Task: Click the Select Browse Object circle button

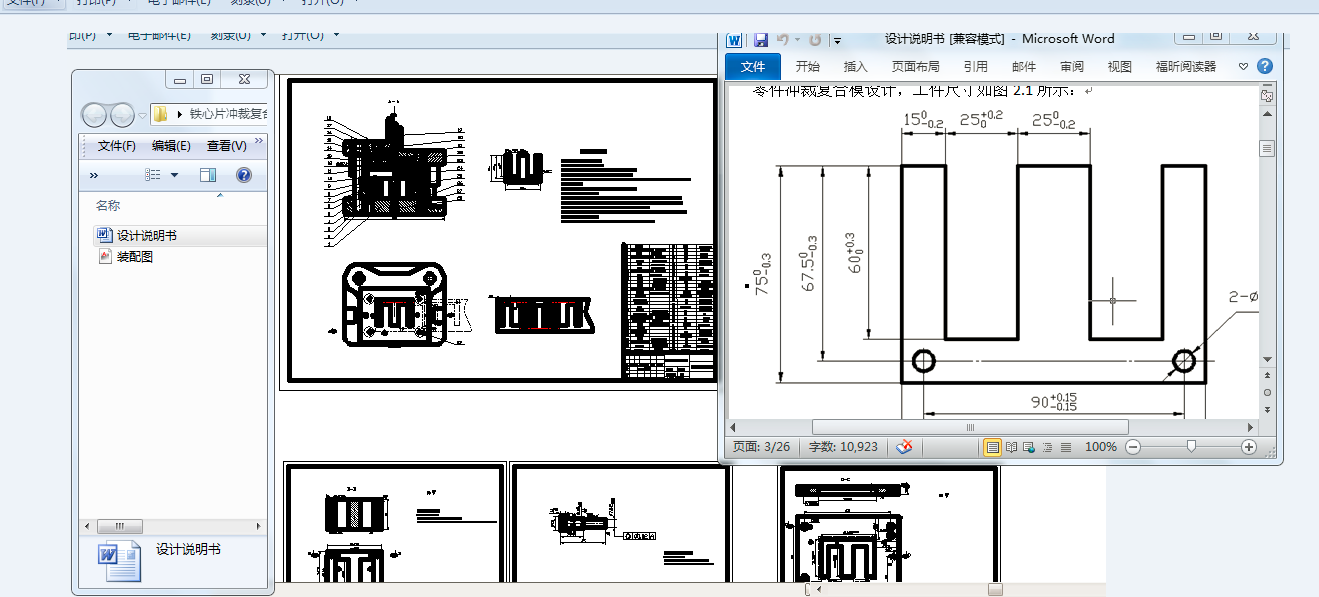Action: [x=1267, y=392]
